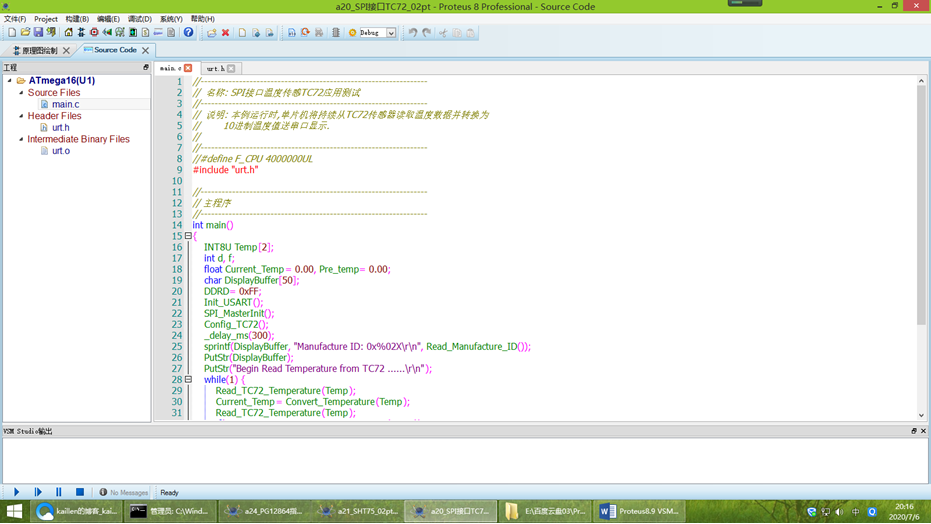931x524 pixels.
Task: Select main.c in the project tree
Action: pos(65,104)
